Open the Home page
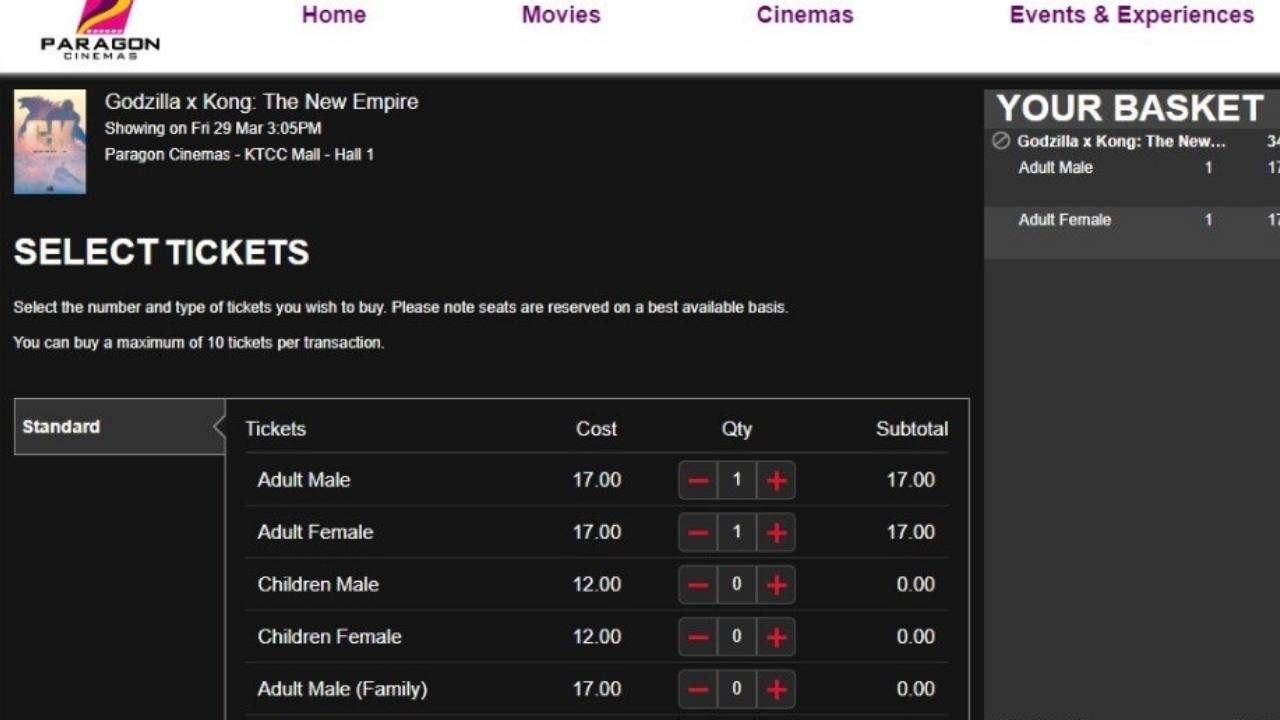 (333, 14)
